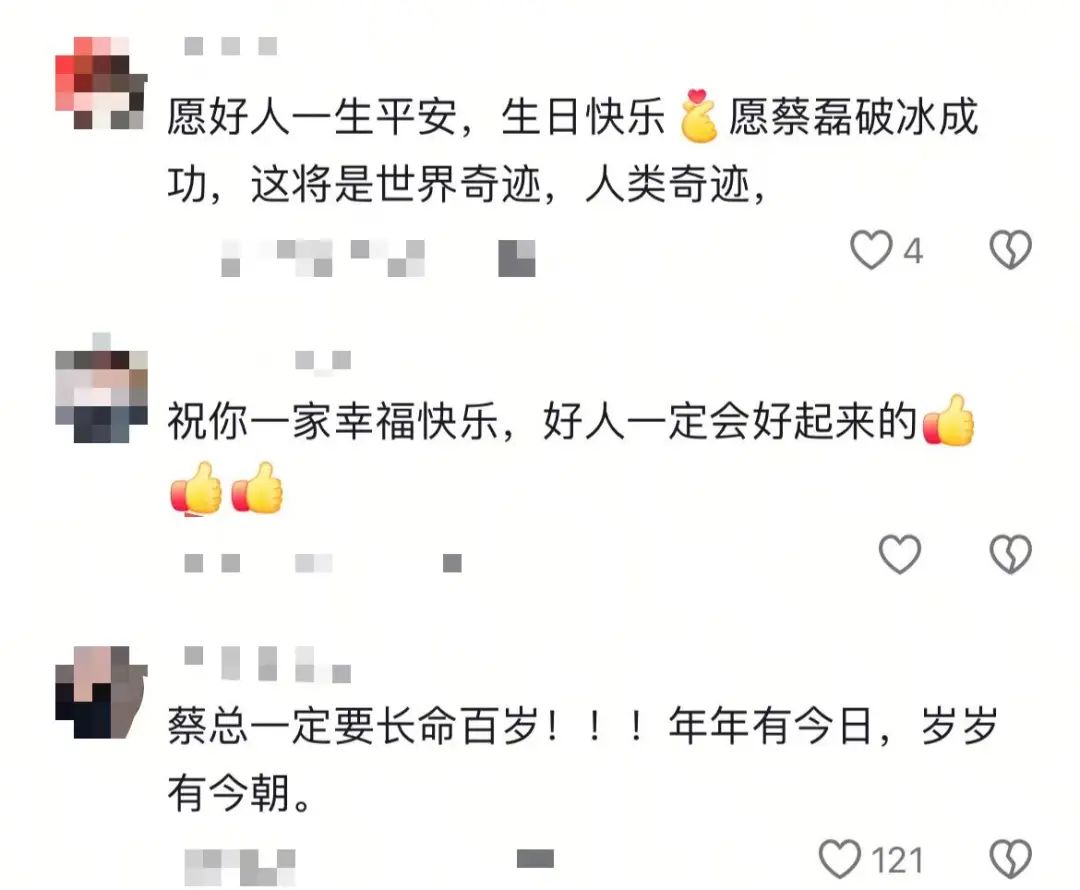Click blurred username above 愿好人一生平安
Viewport: 1080px width, 890px height.
(231, 46)
